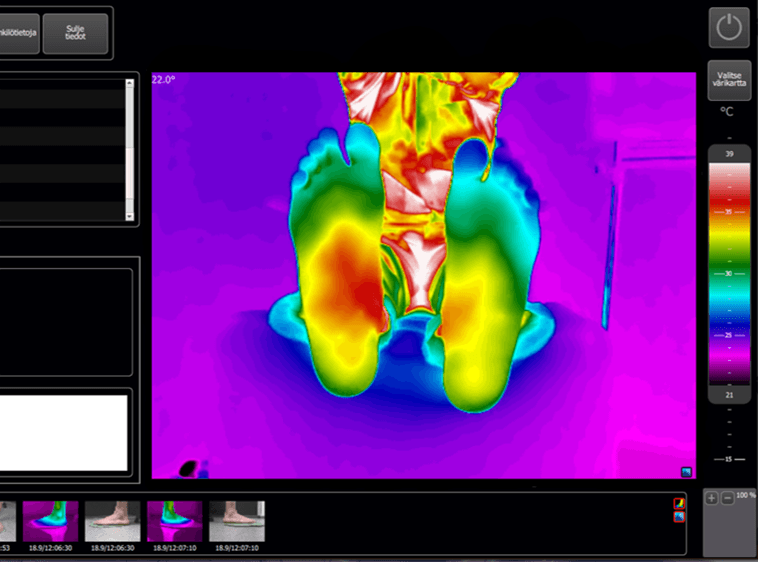Click the white text input area
The image size is (758, 562).
point(63,432)
